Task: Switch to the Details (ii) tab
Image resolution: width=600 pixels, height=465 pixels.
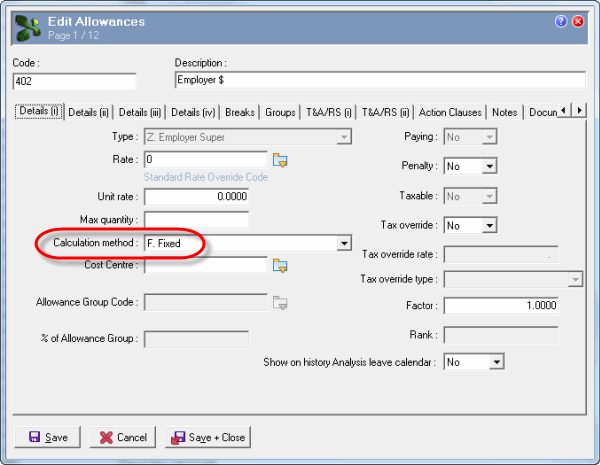Action: pyautogui.click(x=90, y=113)
